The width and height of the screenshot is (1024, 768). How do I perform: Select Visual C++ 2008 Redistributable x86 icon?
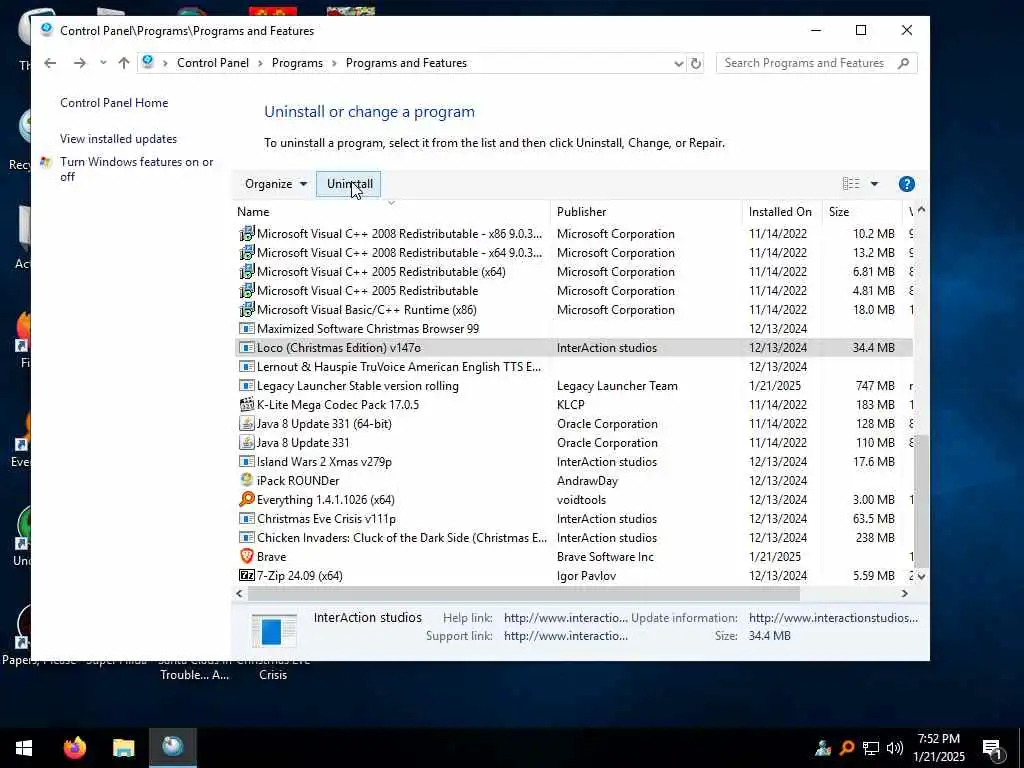point(246,234)
